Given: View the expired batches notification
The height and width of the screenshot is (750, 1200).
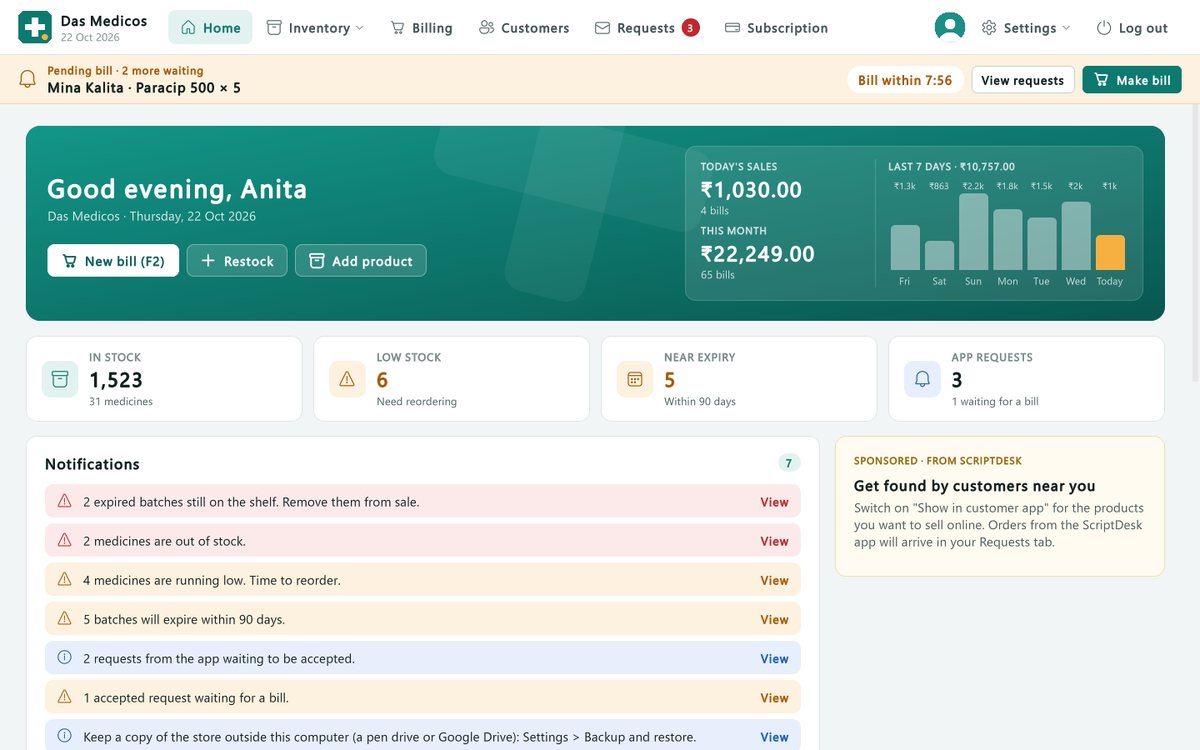Looking at the screenshot, I should click(x=774, y=502).
